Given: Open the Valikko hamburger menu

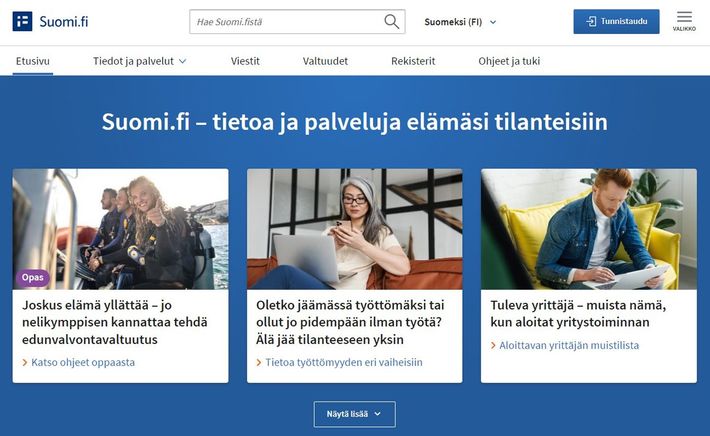Looking at the screenshot, I should [x=684, y=20].
